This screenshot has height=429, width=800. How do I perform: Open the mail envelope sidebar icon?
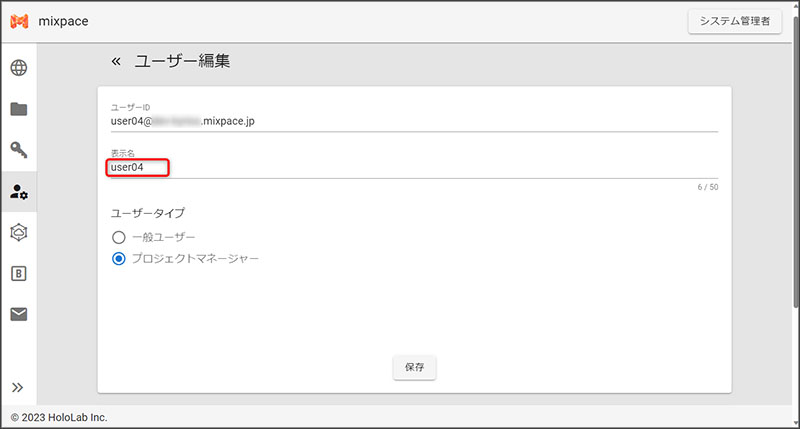[x=18, y=314]
